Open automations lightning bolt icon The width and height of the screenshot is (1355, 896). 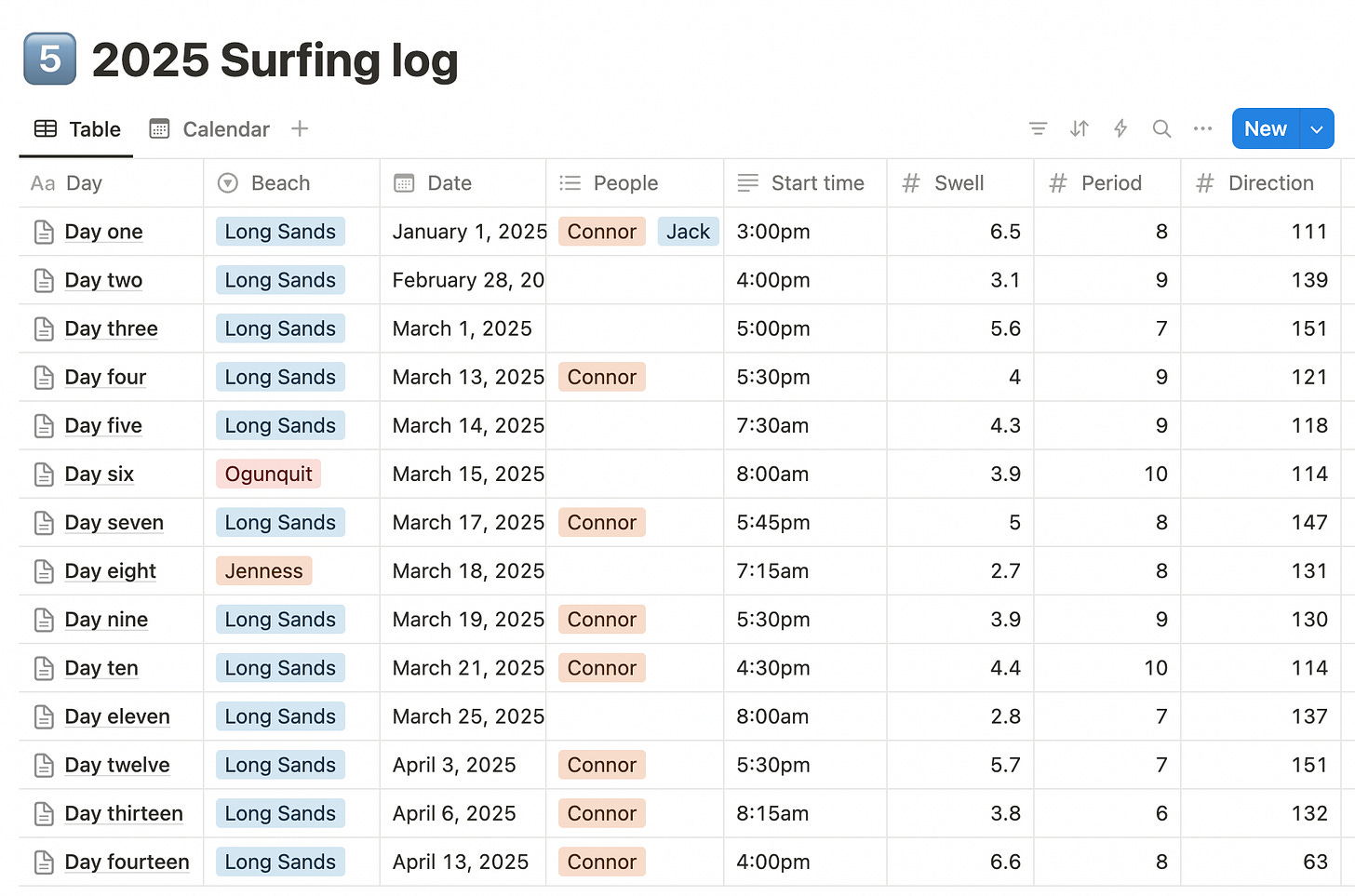pyautogui.click(x=1120, y=128)
